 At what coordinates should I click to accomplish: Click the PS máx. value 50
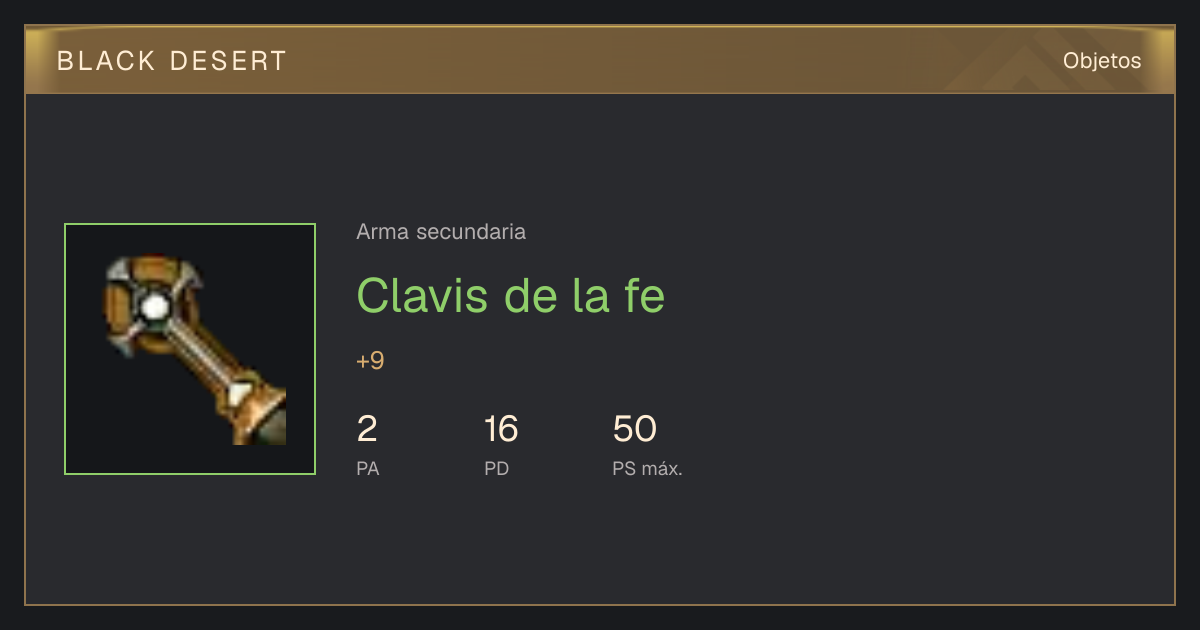635,429
